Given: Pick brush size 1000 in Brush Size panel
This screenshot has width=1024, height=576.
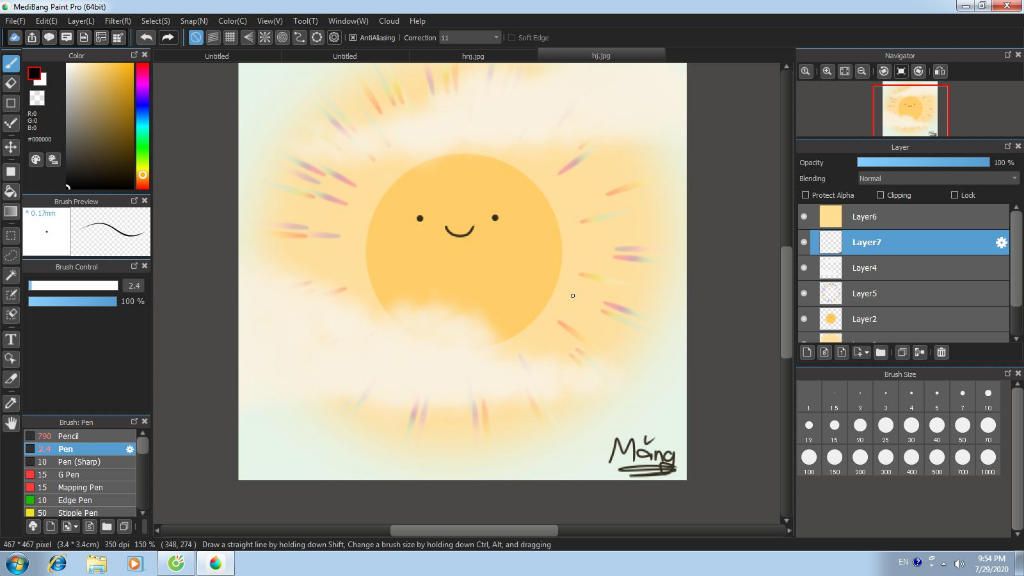Looking at the screenshot, I should [x=988, y=459].
